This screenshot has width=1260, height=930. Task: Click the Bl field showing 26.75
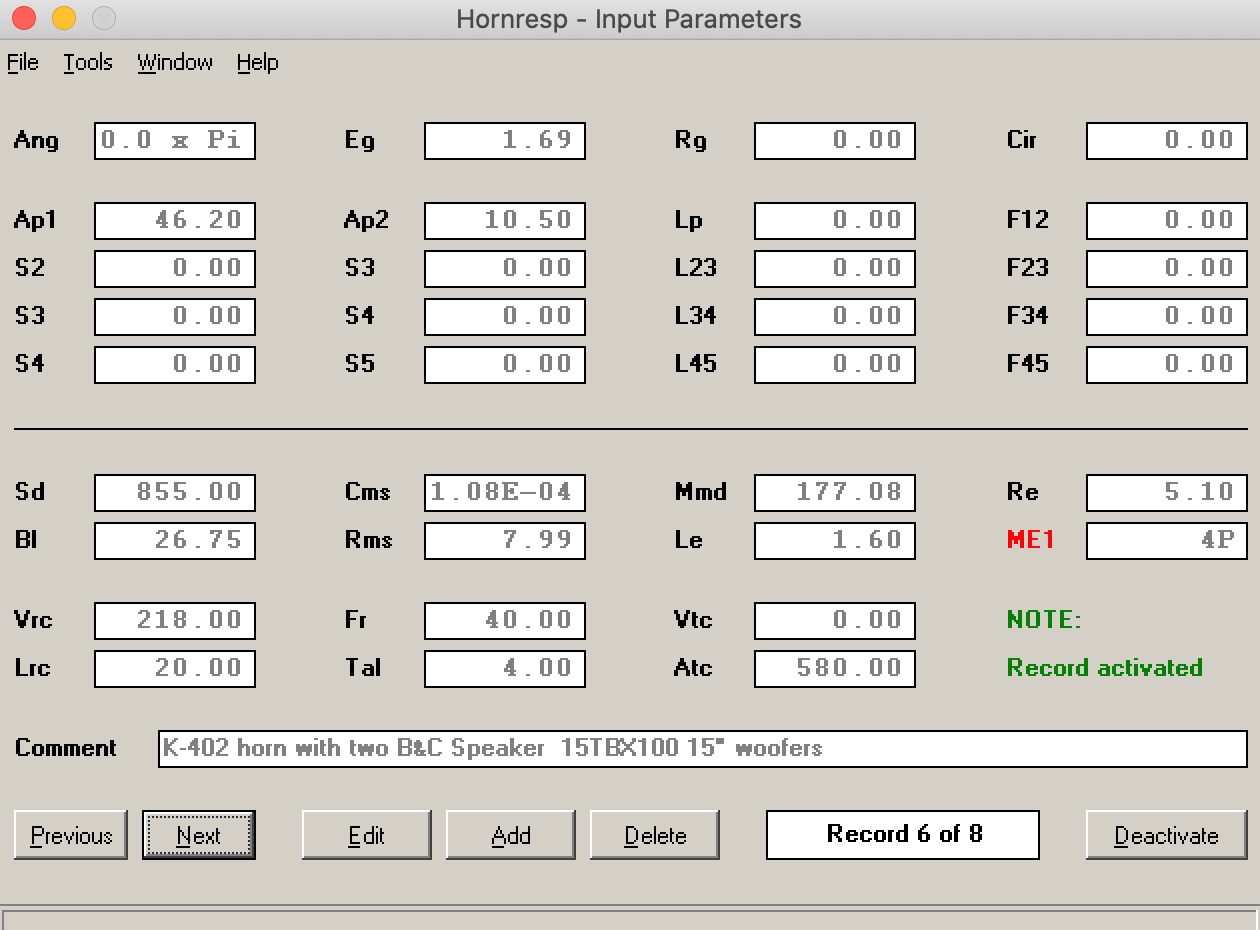[x=175, y=541]
